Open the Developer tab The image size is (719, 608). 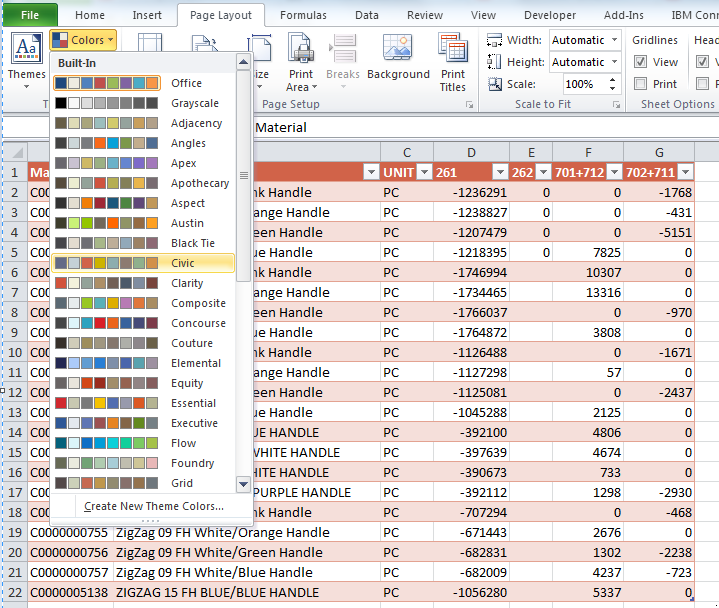[550, 15]
